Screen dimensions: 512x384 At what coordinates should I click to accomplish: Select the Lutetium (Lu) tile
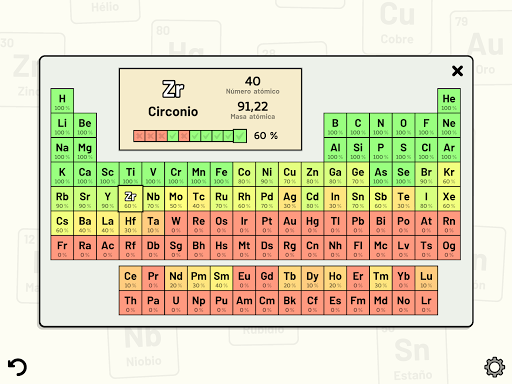[426, 278]
